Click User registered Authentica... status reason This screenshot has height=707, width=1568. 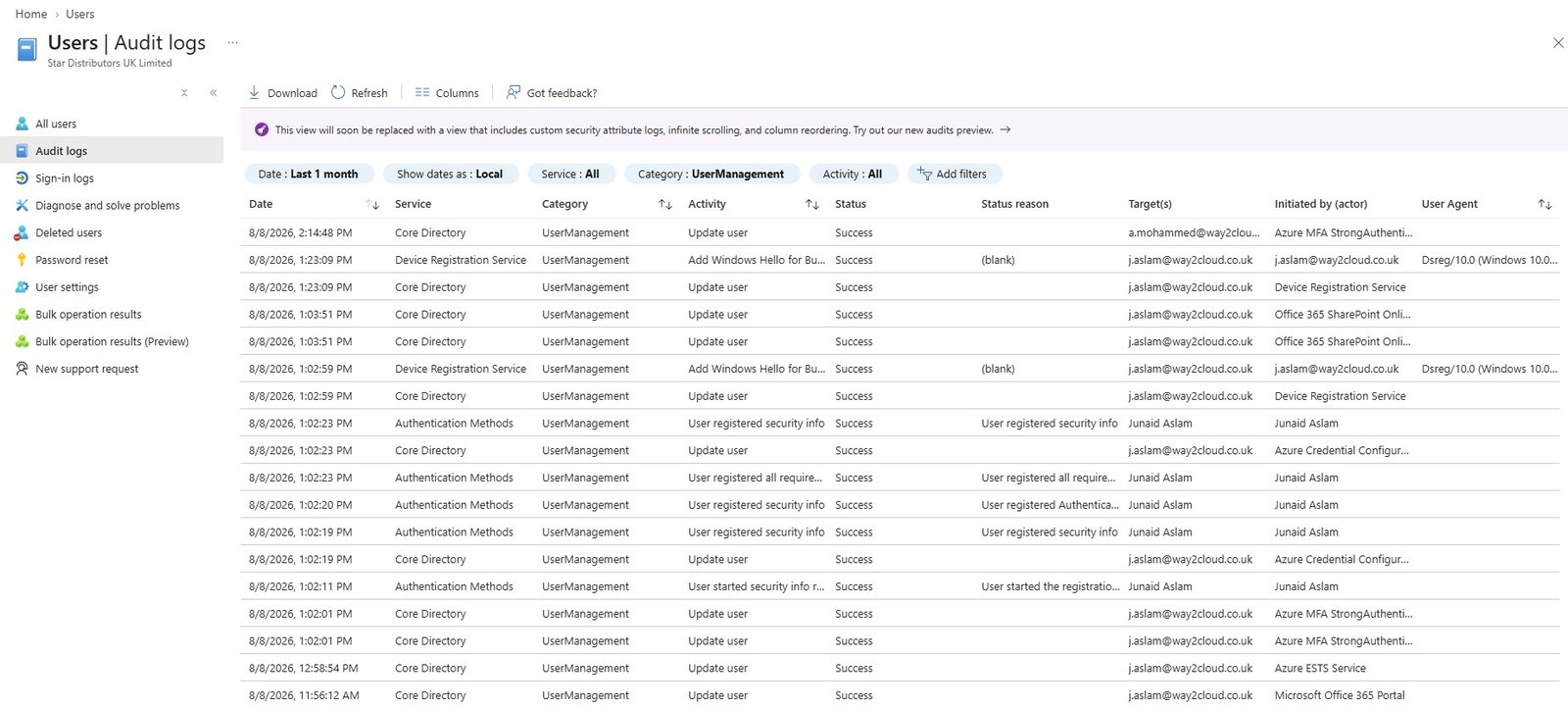[1050, 505]
